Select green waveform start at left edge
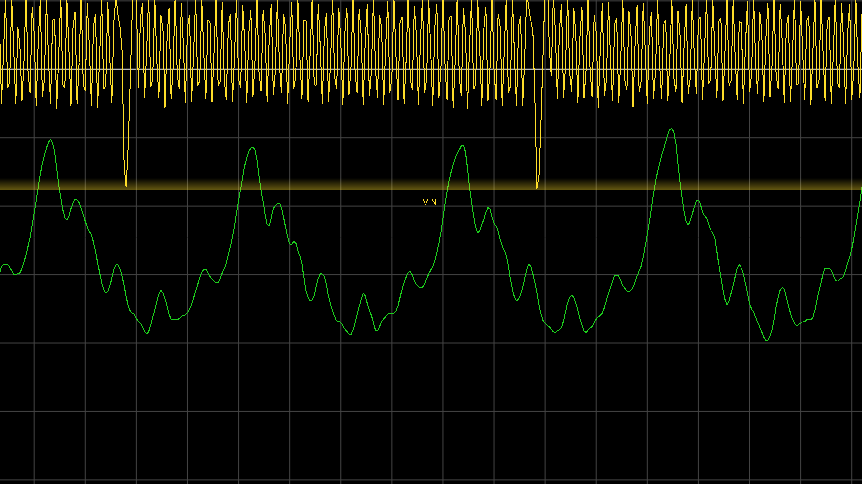This screenshot has height=484, width=862. coord(4,266)
